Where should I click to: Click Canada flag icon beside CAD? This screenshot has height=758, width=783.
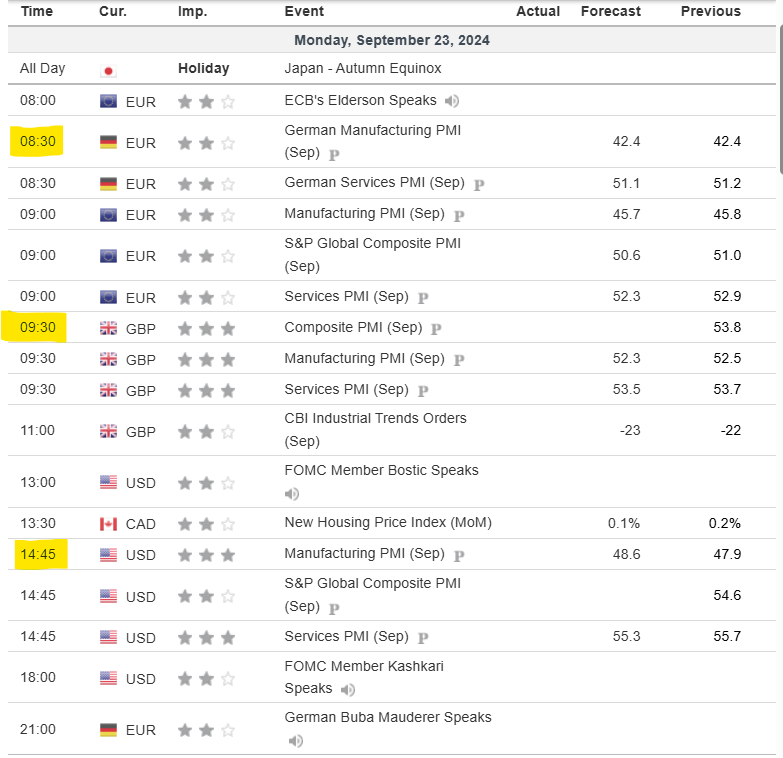tap(109, 524)
